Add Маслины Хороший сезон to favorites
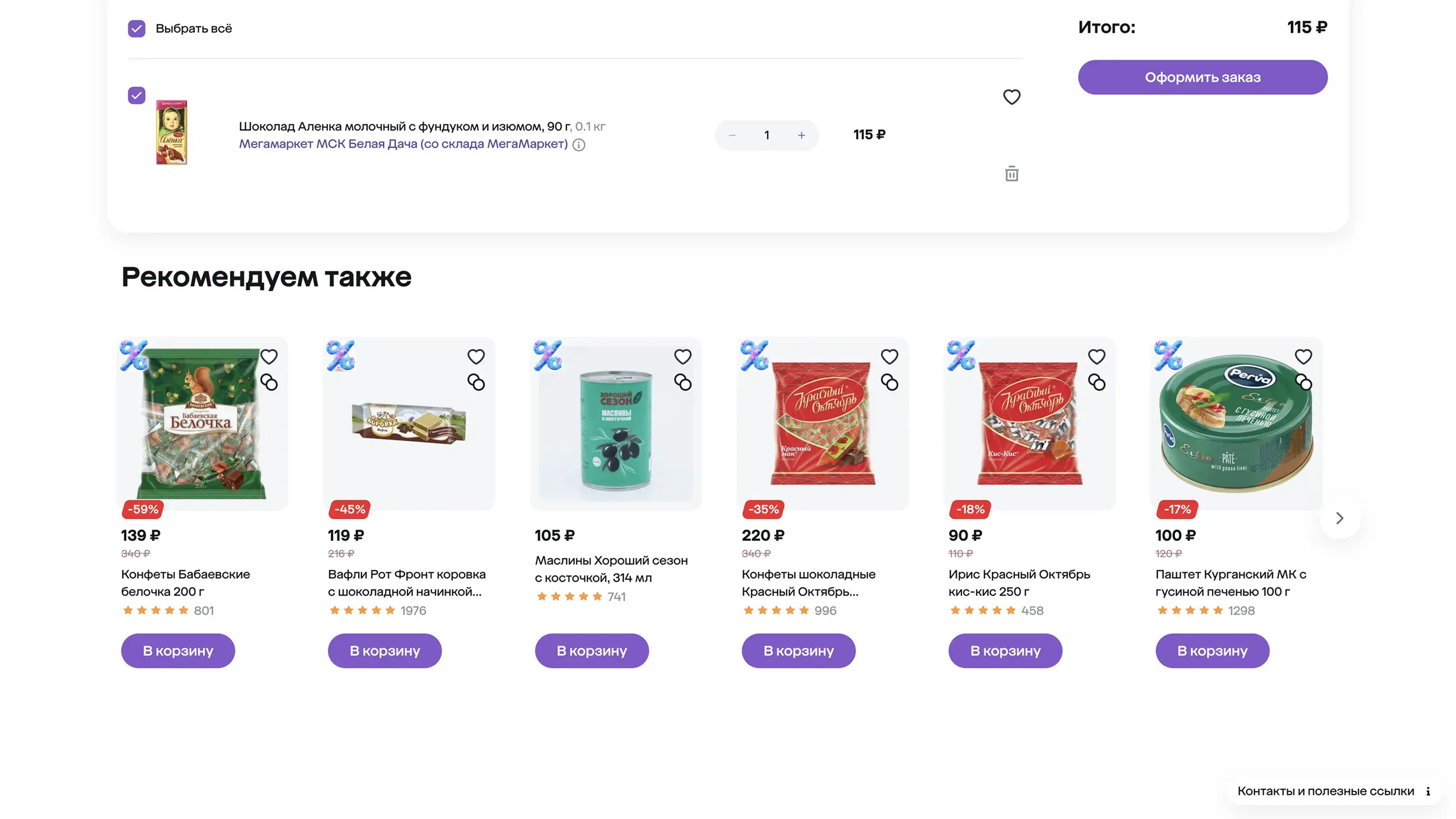This screenshot has height=819, width=1456. click(x=683, y=356)
